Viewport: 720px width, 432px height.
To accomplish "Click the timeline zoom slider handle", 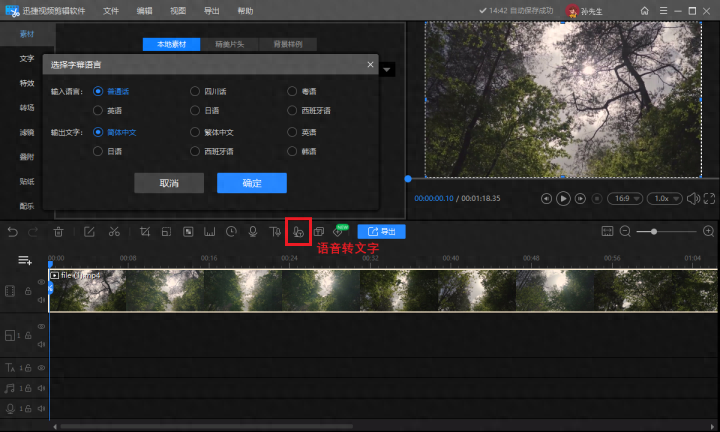I will pyautogui.click(x=653, y=232).
